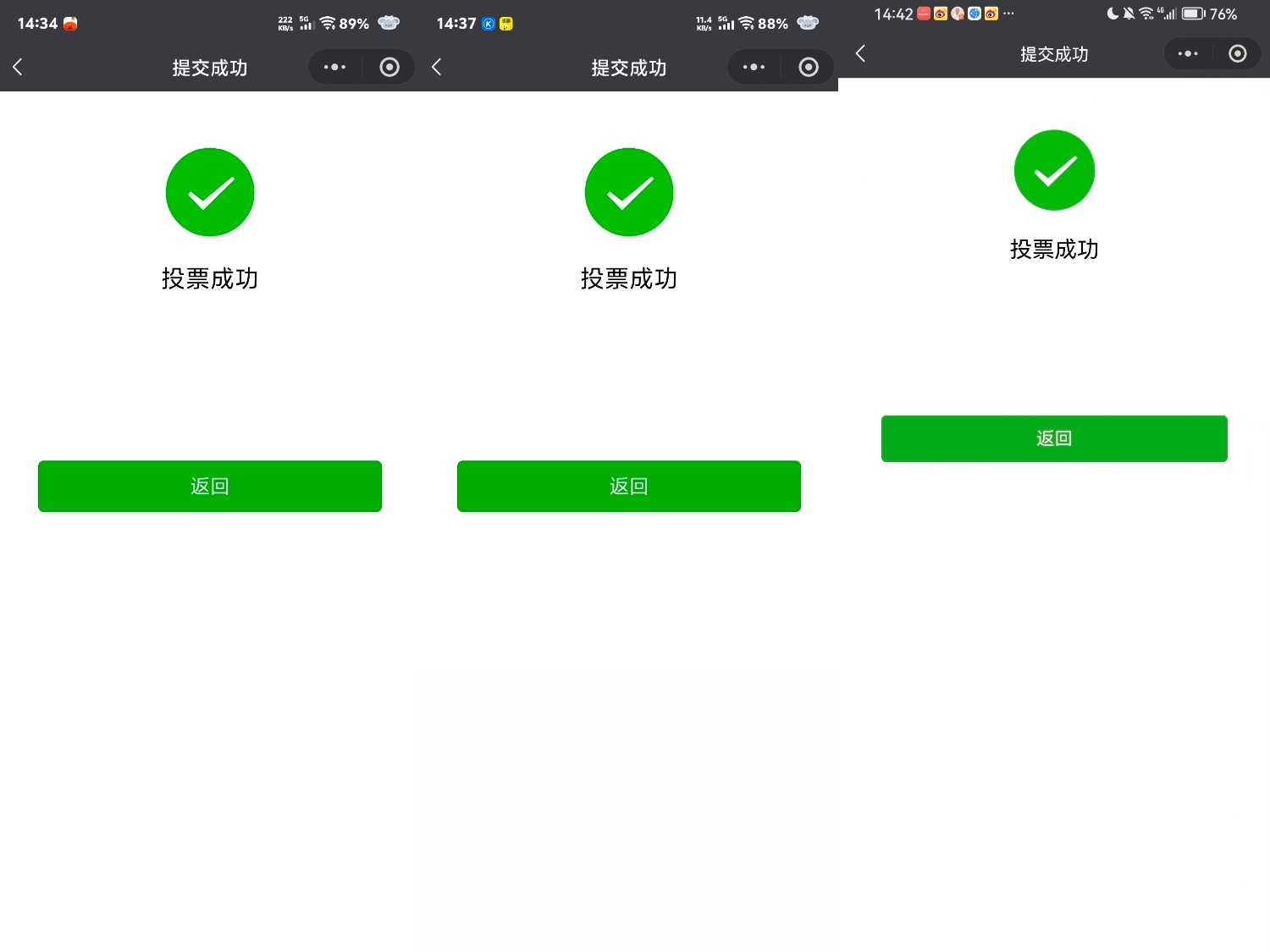This screenshot has width=1270, height=952.
Task: Tap the 14:42 clock in status bar
Action: [x=893, y=14]
